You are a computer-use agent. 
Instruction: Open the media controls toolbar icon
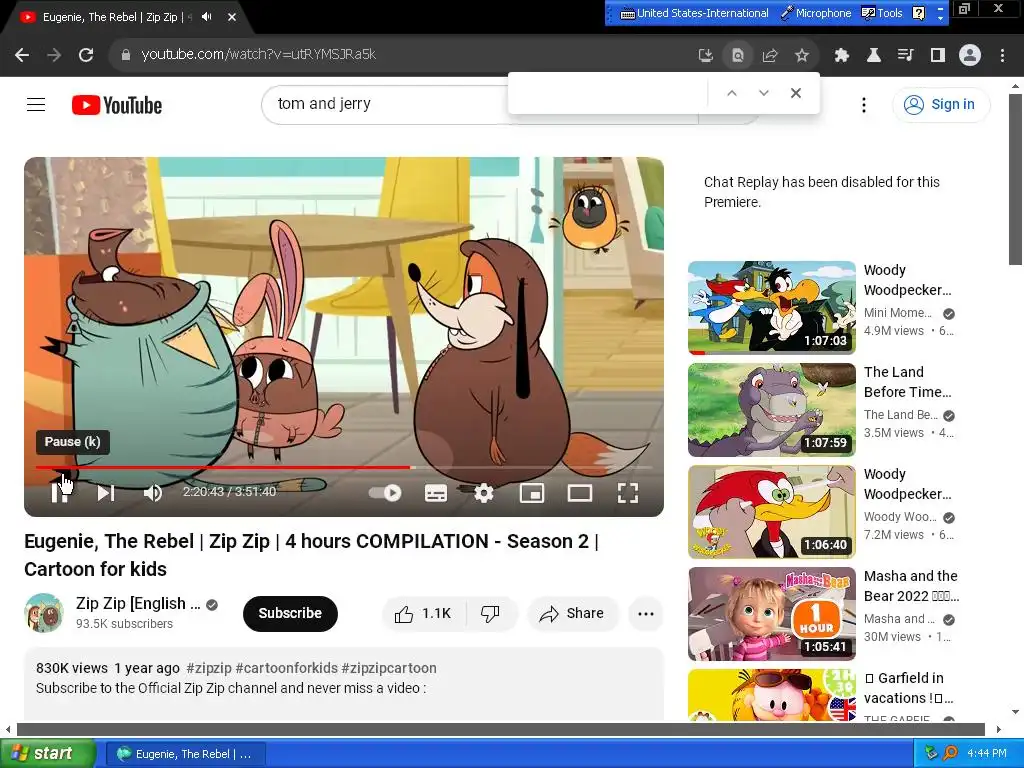[x=905, y=56]
